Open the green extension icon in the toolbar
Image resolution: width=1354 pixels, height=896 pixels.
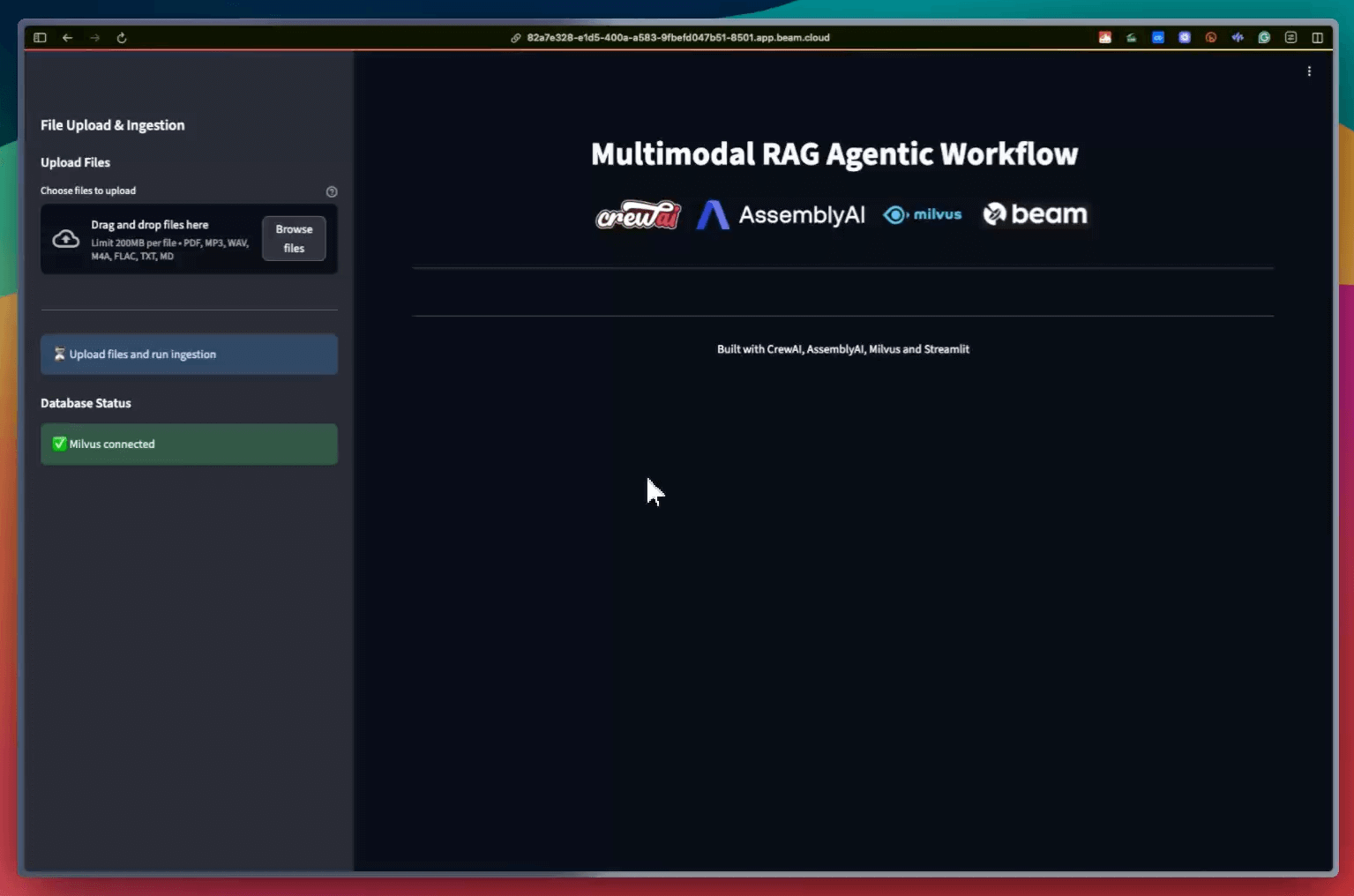point(1131,37)
